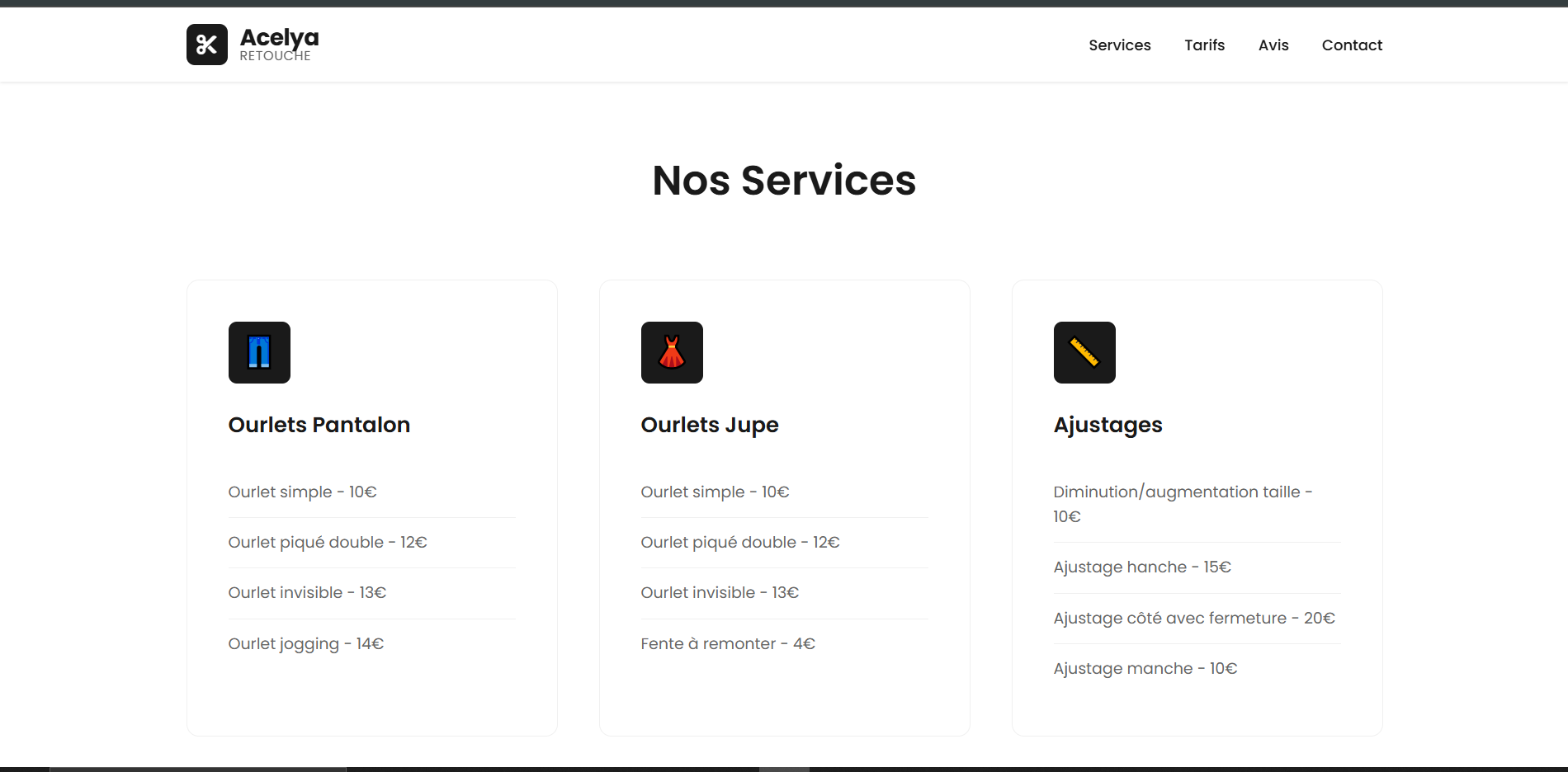Select Fente à remonter 4€ item
This screenshot has width=1568, height=772.
coord(727,643)
